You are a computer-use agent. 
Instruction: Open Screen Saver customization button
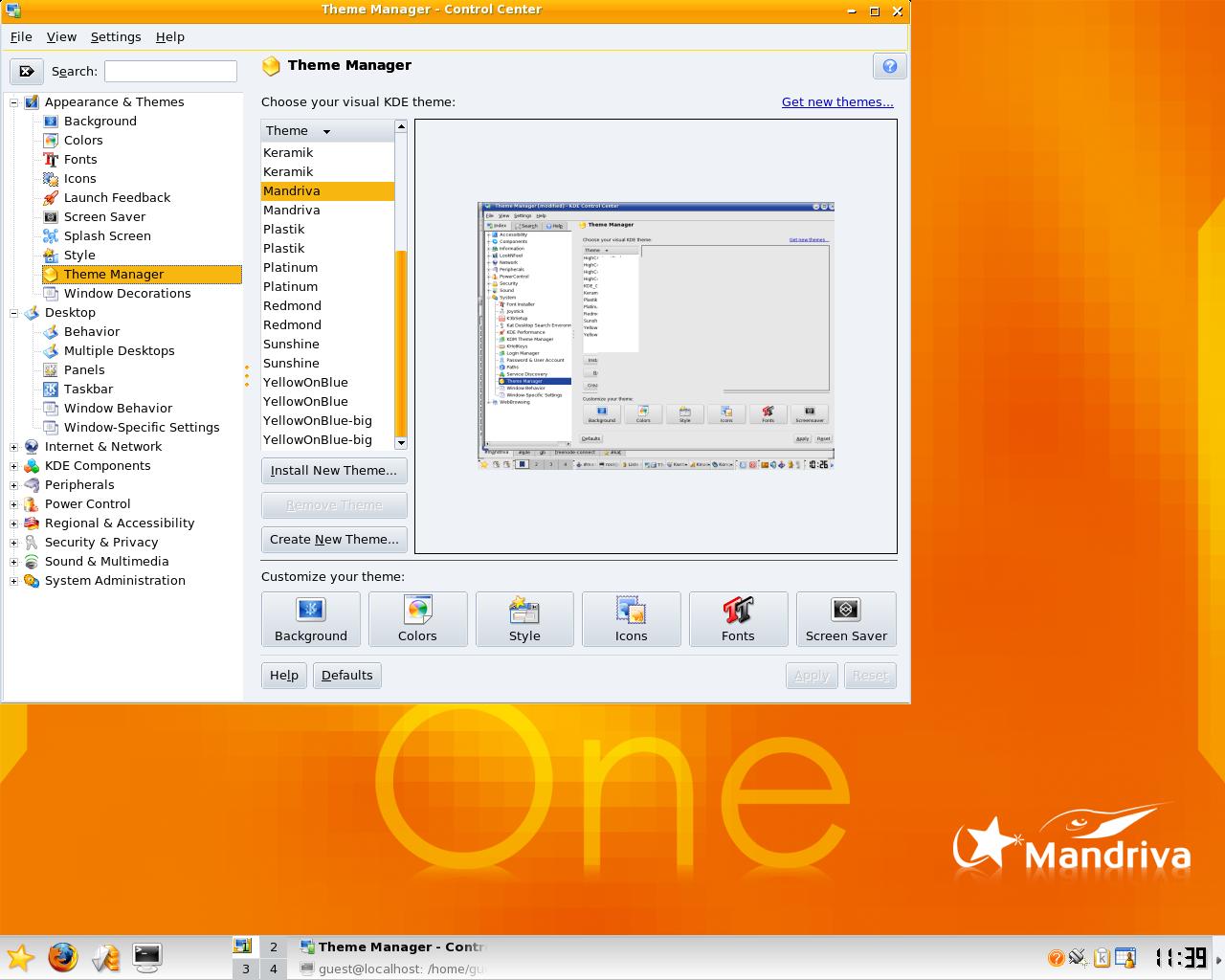click(x=846, y=619)
